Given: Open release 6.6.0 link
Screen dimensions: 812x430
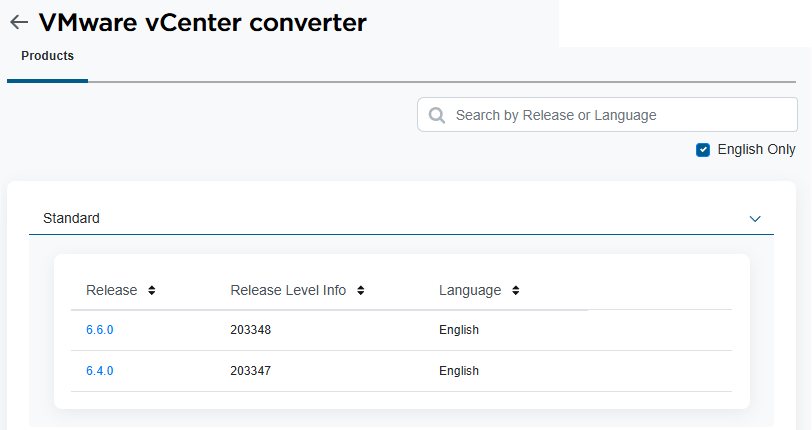Looking at the screenshot, I should click(99, 330).
